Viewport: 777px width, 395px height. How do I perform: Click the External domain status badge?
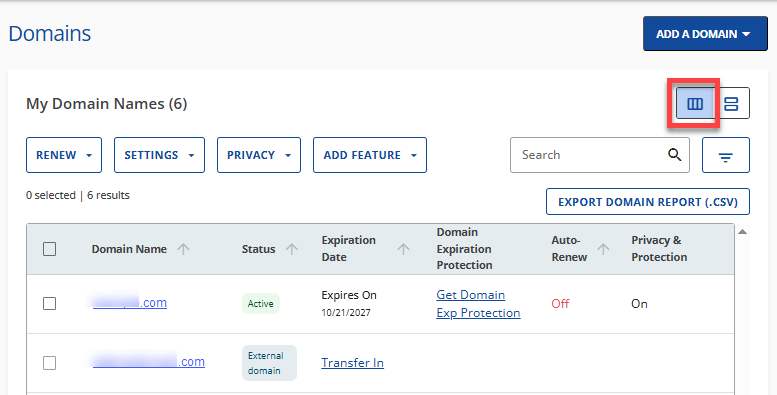(269, 363)
